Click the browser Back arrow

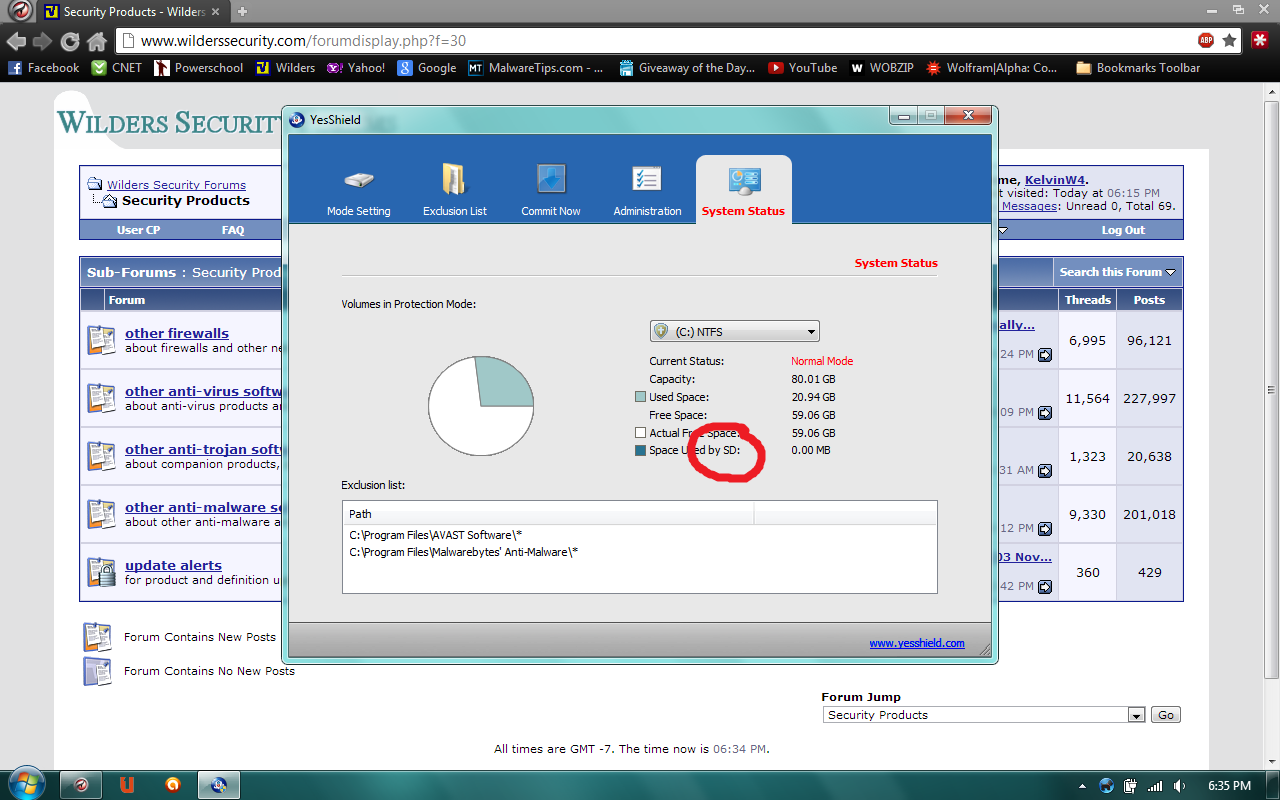(x=16, y=41)
